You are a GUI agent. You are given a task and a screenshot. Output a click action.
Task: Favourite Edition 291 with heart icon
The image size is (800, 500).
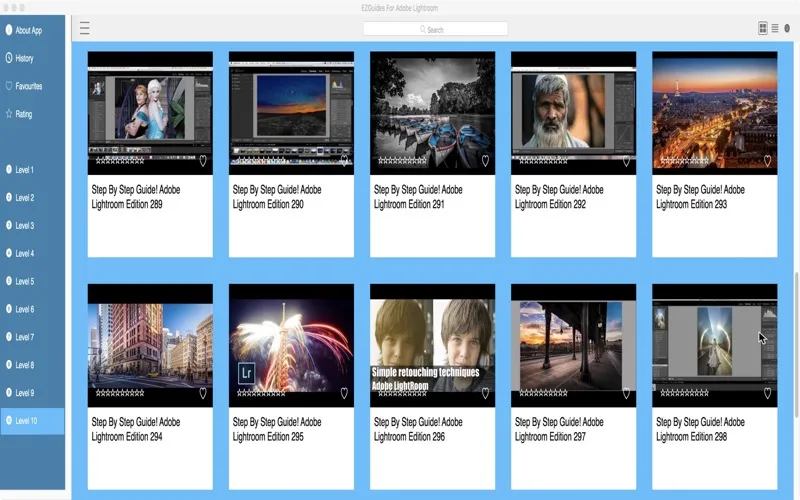click(485, 161)
